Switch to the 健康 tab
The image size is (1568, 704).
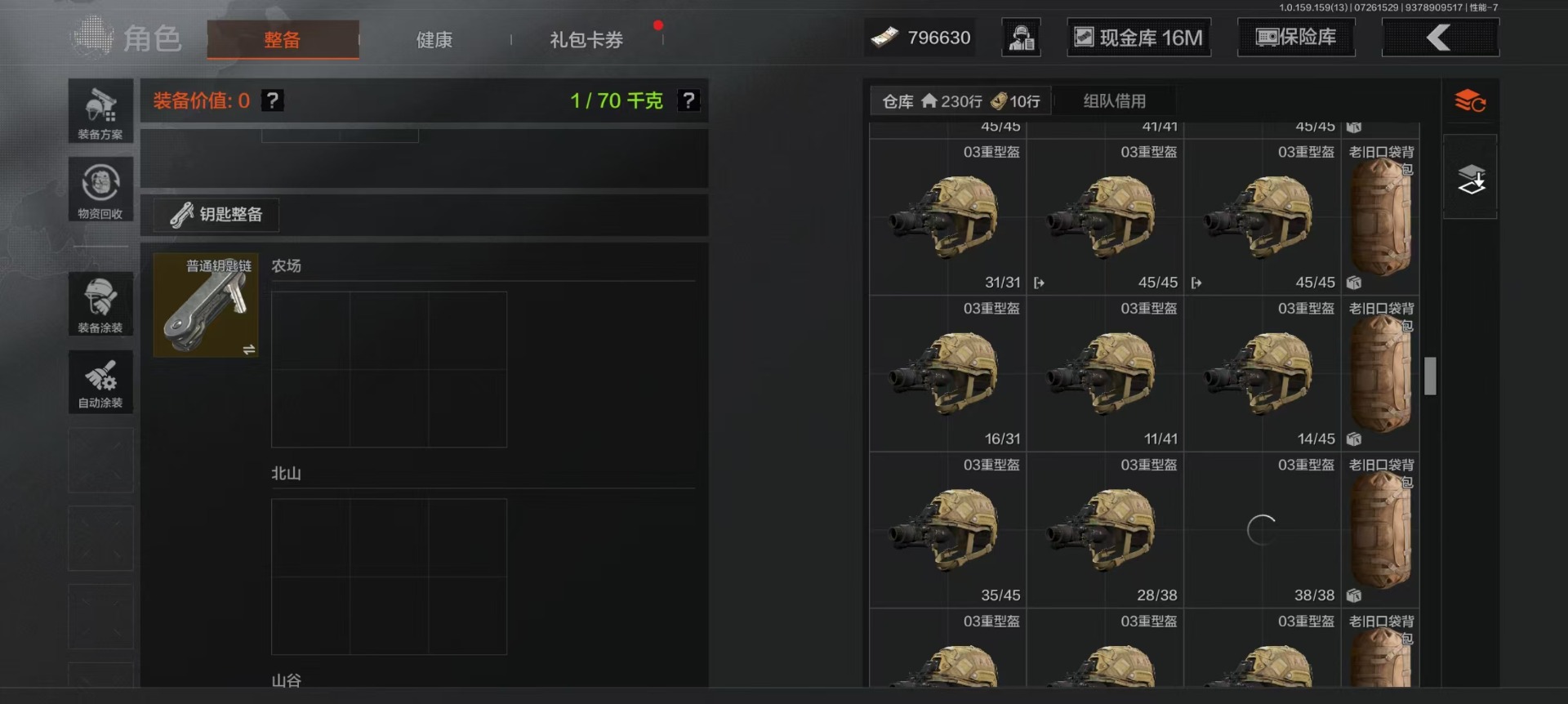point(434,40)
